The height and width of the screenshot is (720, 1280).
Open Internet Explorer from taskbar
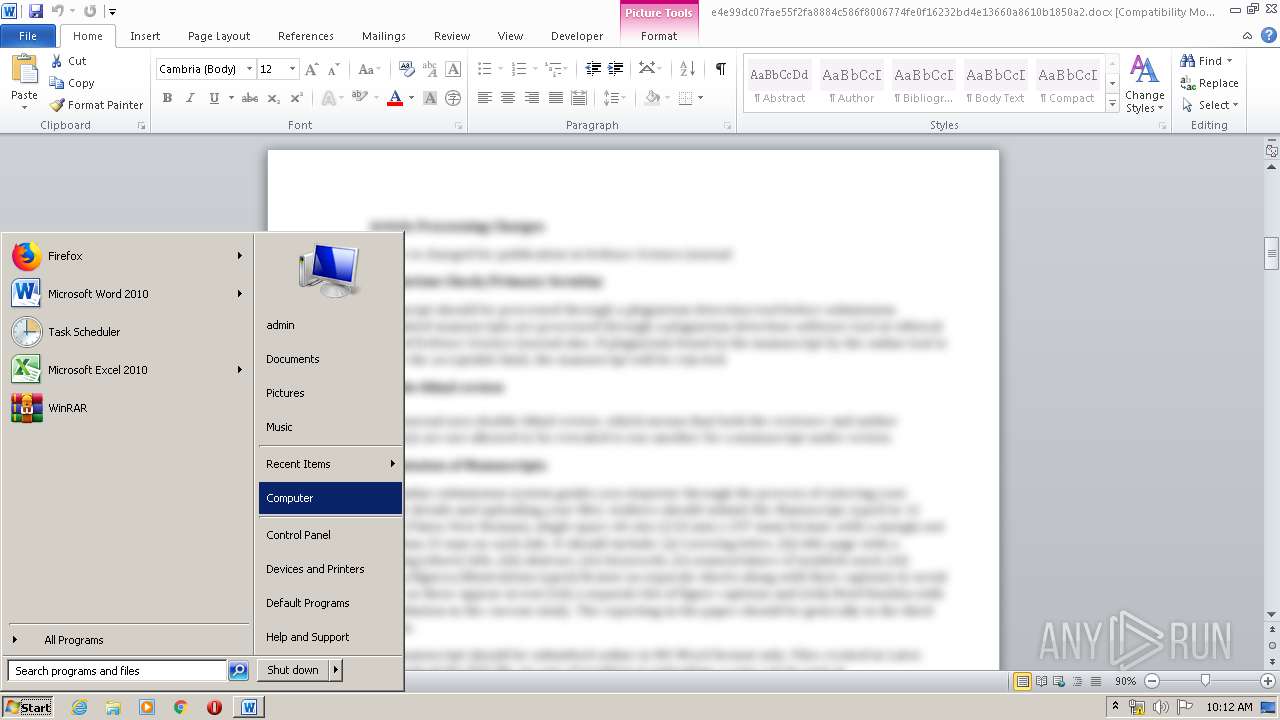click(79, 707)
